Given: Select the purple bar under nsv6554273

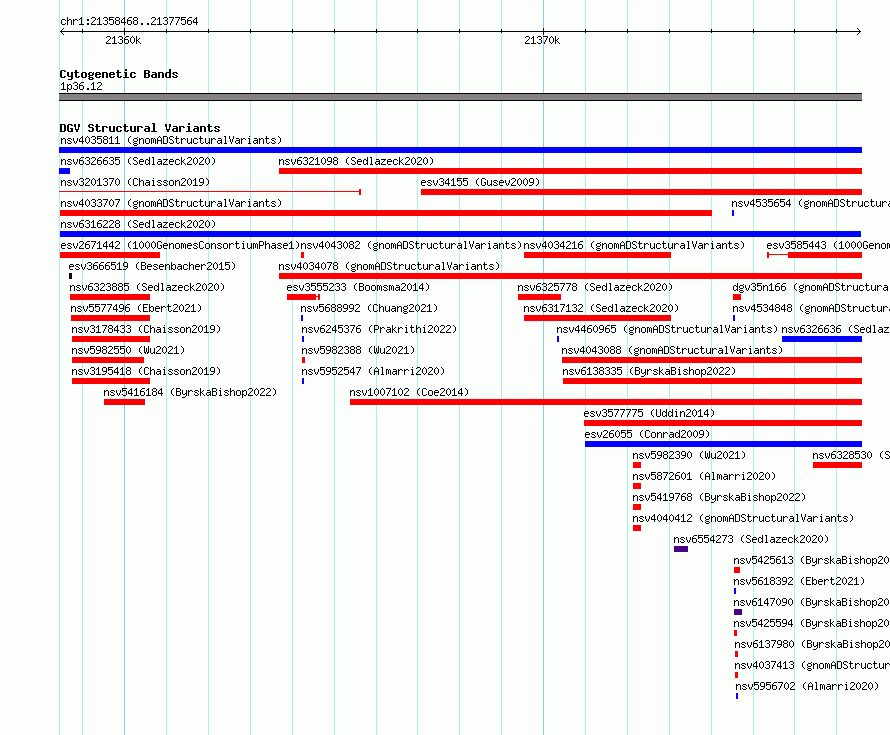Looking at the screenshot, I should pos(681,549).
